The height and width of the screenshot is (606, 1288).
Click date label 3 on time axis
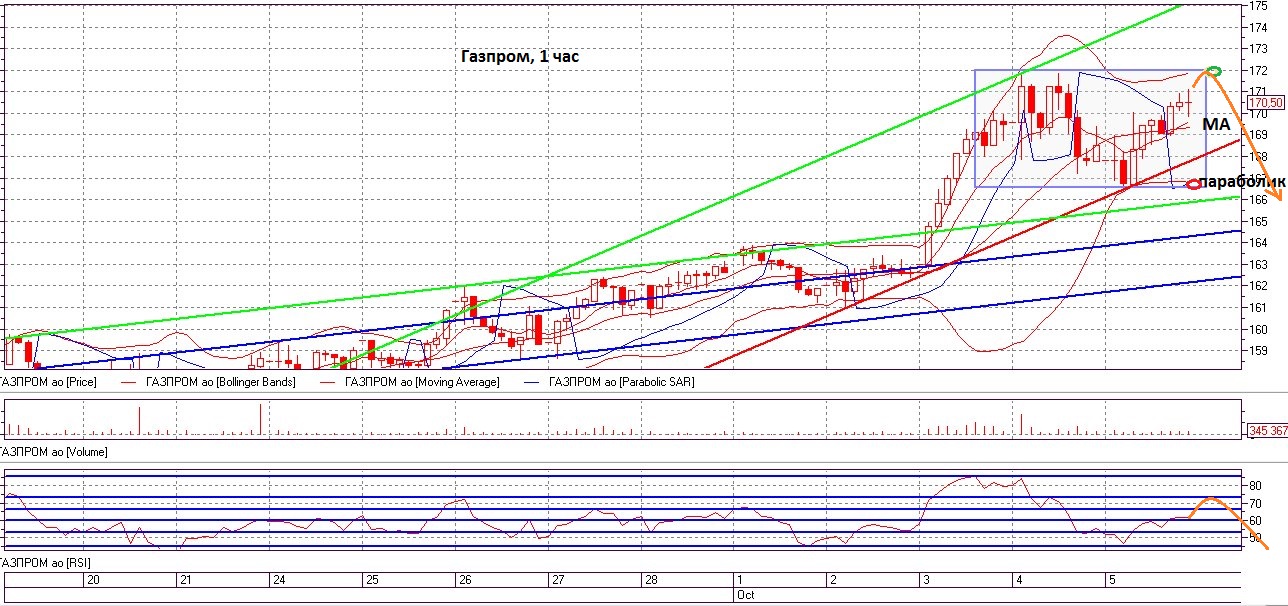coord(926,580)
